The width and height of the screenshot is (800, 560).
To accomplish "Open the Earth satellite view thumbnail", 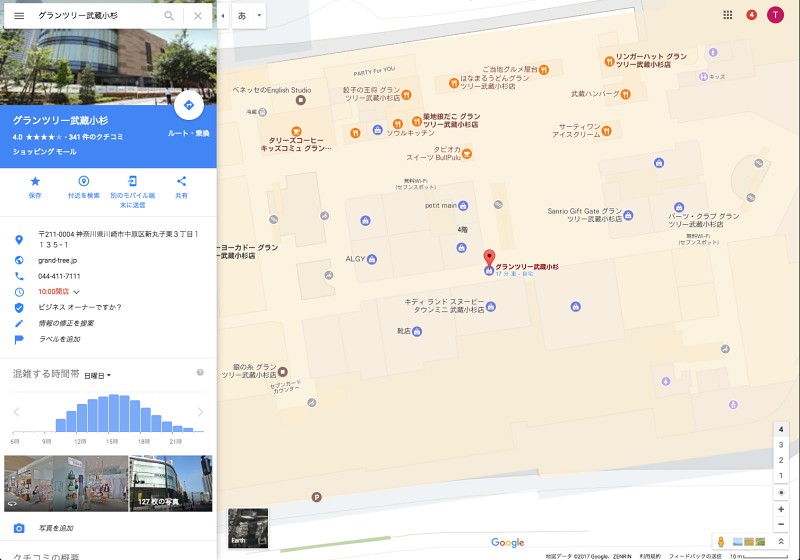I will [248, 527].
